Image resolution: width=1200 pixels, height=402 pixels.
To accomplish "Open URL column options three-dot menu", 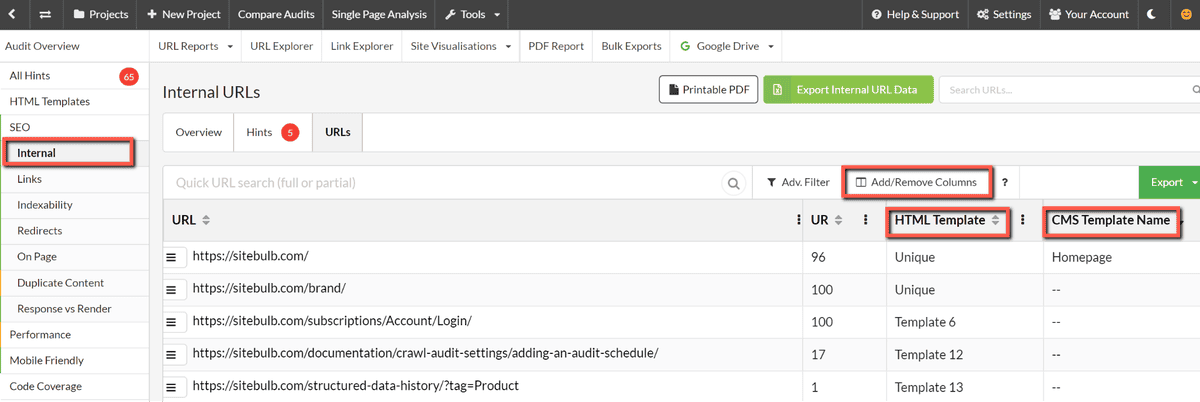I will [x=797, y=220].
